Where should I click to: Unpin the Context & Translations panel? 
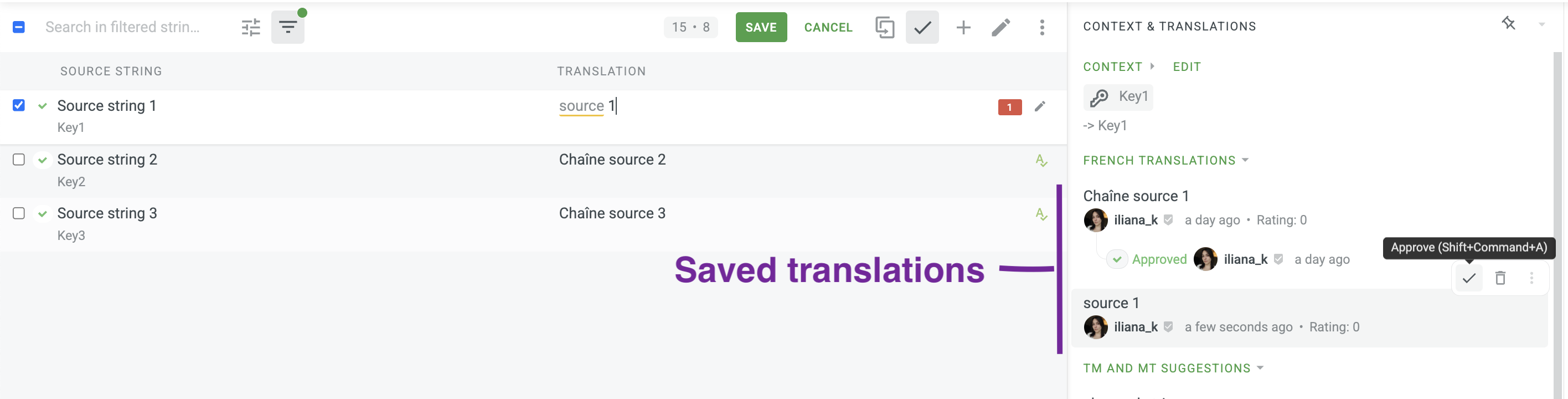pos(1508,24)
